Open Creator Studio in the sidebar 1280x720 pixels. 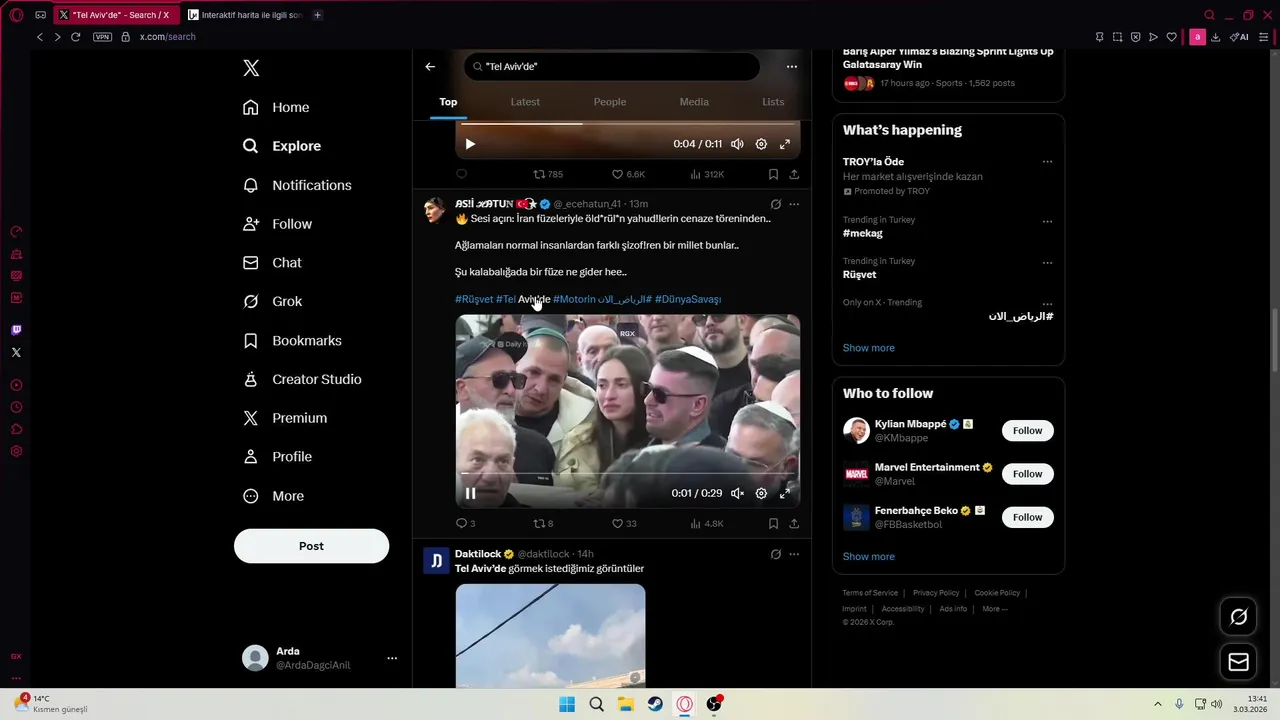(303, 379)
